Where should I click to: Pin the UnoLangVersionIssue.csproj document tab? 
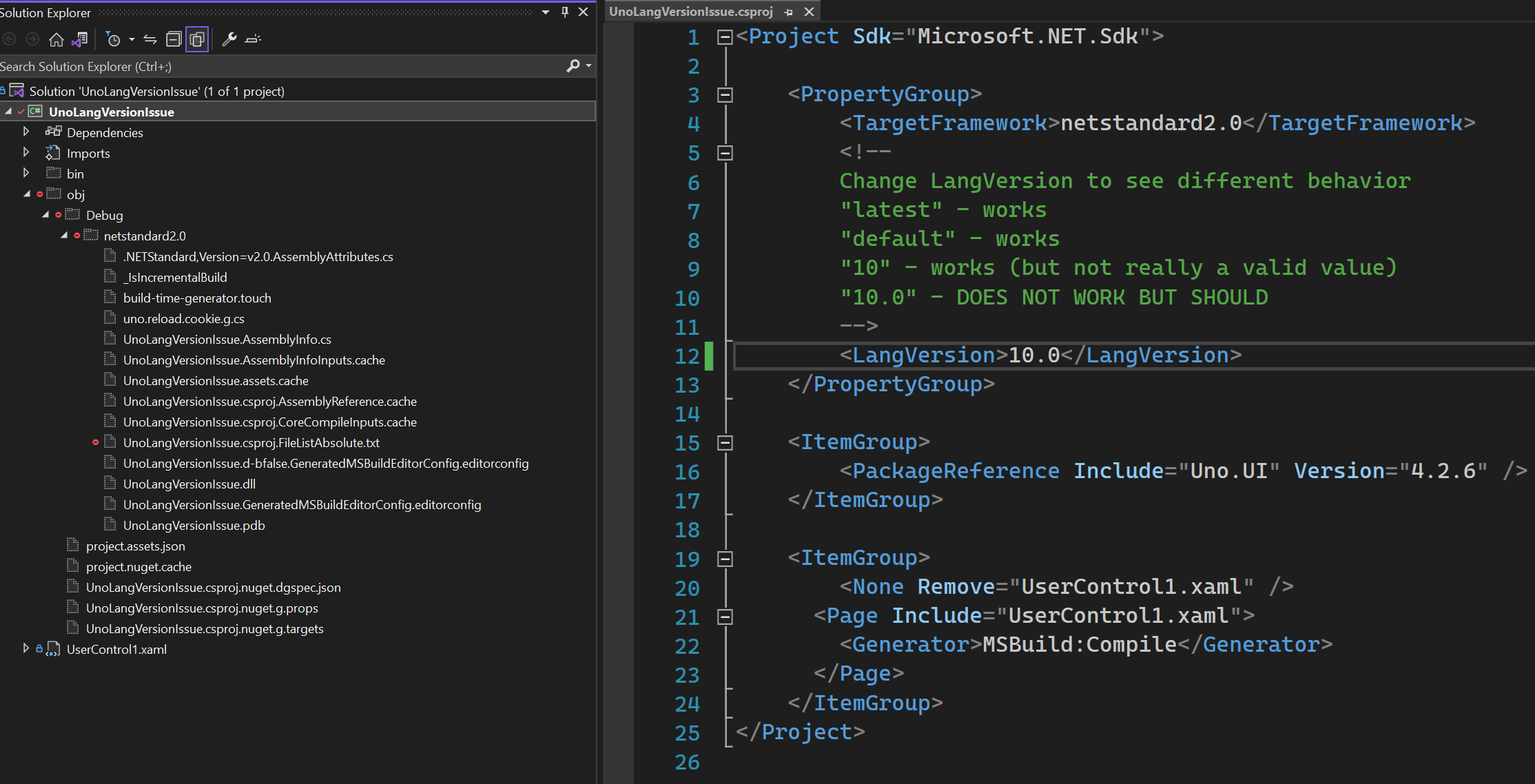point(787,12)
